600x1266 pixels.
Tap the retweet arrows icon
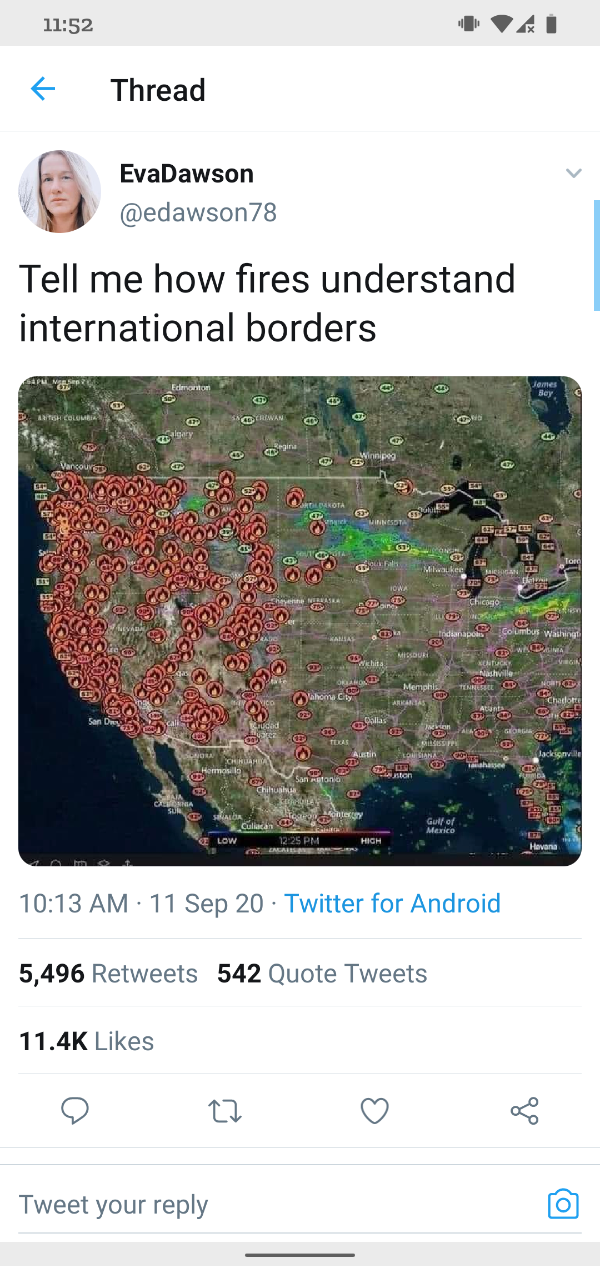[225, 1111]
